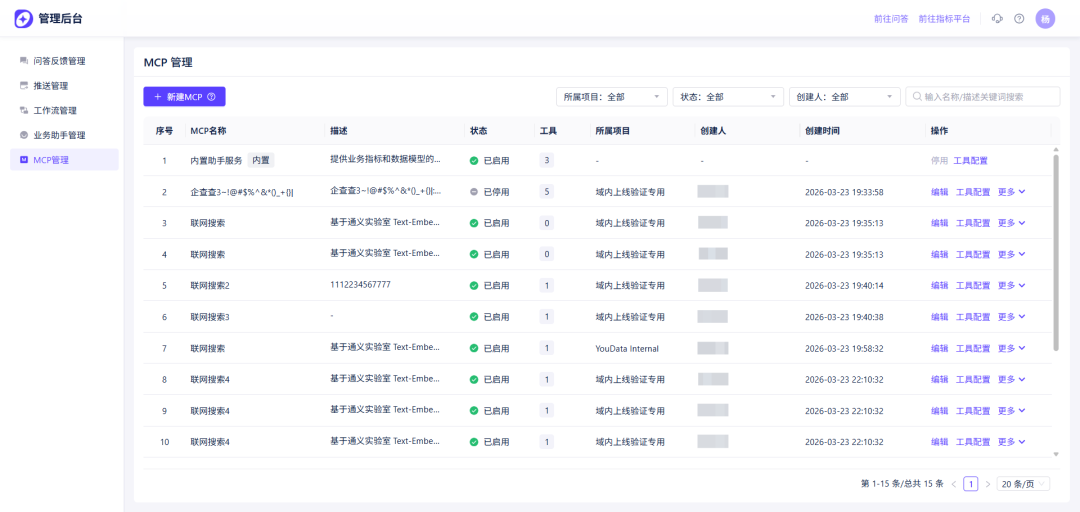
Task: Click previous page arrow in pagination
Action: (954, 484)
